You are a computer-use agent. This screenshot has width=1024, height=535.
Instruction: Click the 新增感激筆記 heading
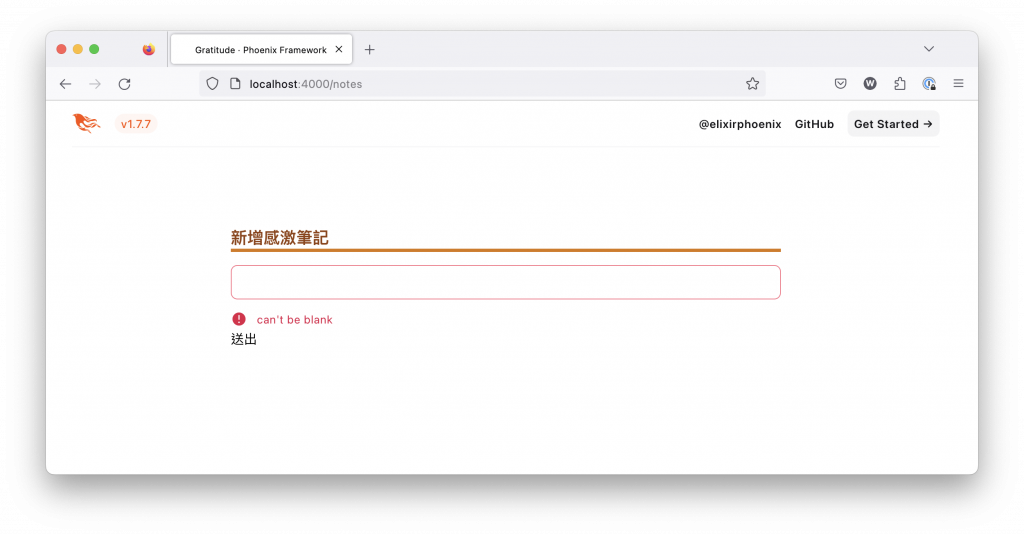click(280, 238)
